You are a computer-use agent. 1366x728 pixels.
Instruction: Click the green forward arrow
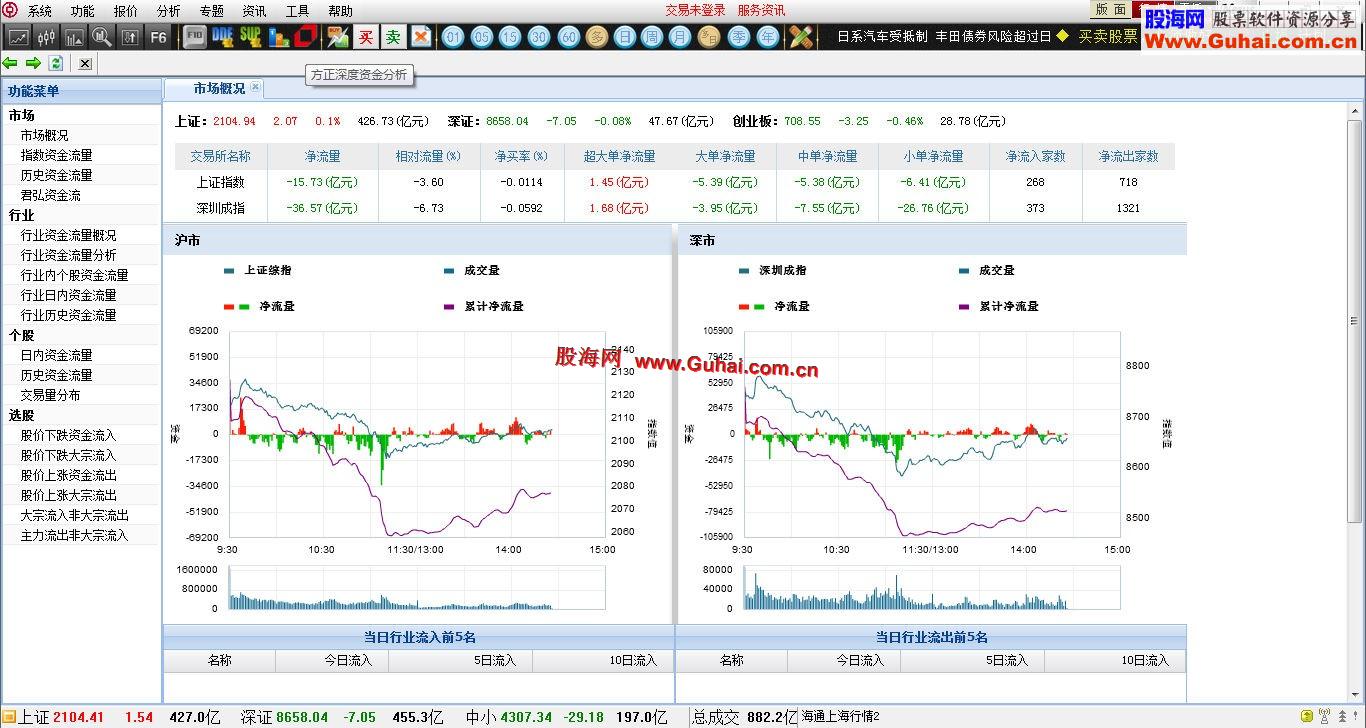pos(33,63)
